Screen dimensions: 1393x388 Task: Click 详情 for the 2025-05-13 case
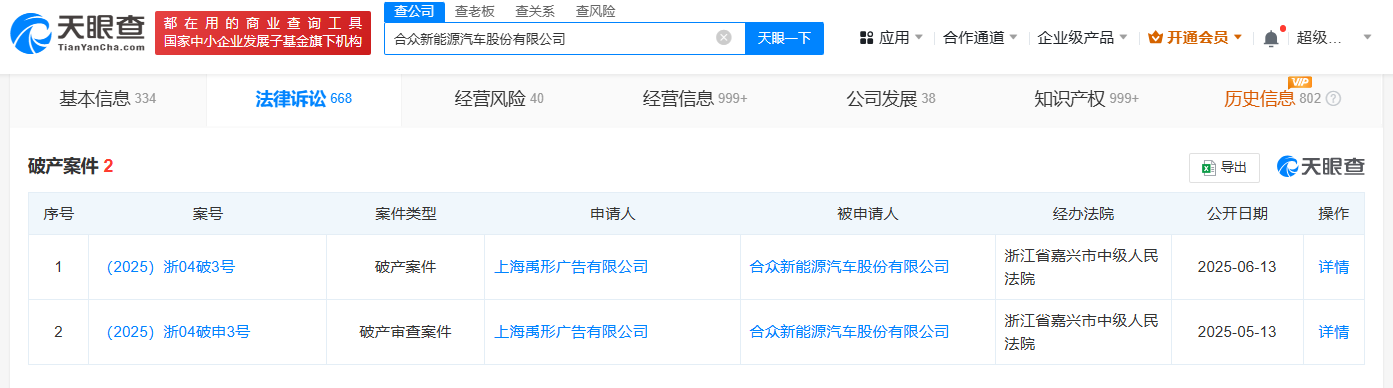click(1334, 332)
